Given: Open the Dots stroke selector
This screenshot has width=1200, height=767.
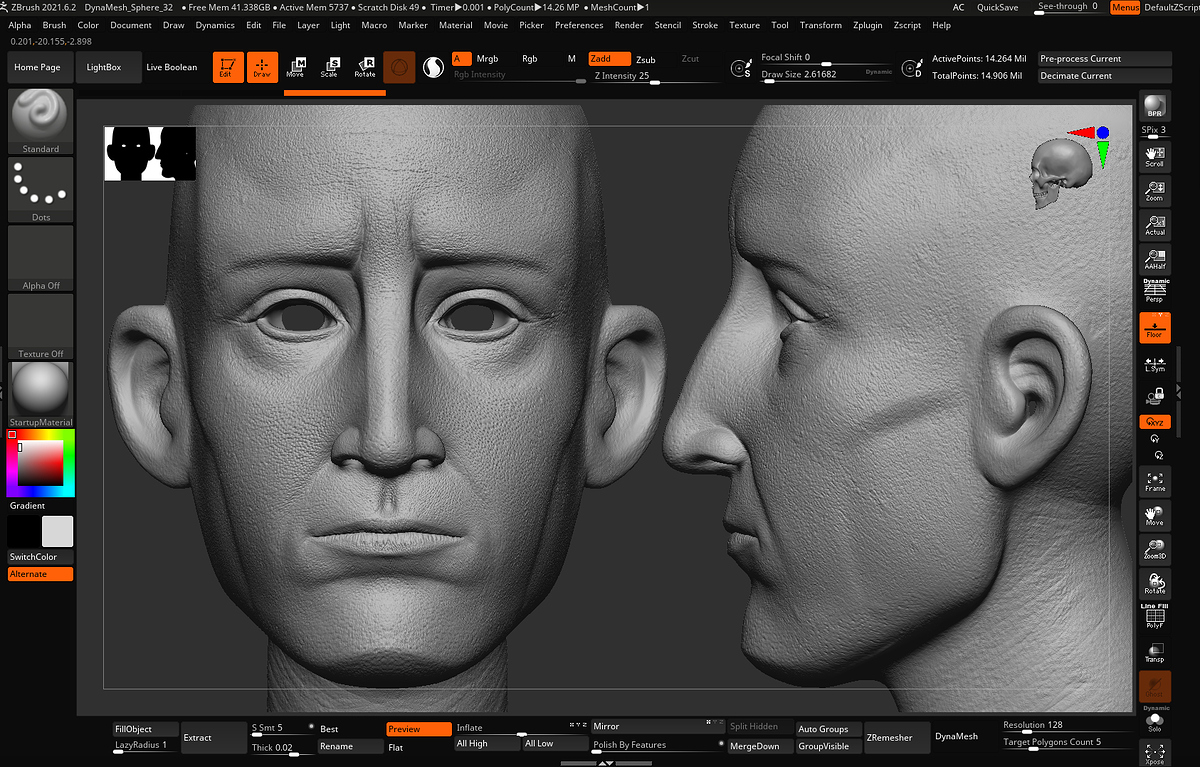Looking at the screenshot, I should (x=41, y=190).
